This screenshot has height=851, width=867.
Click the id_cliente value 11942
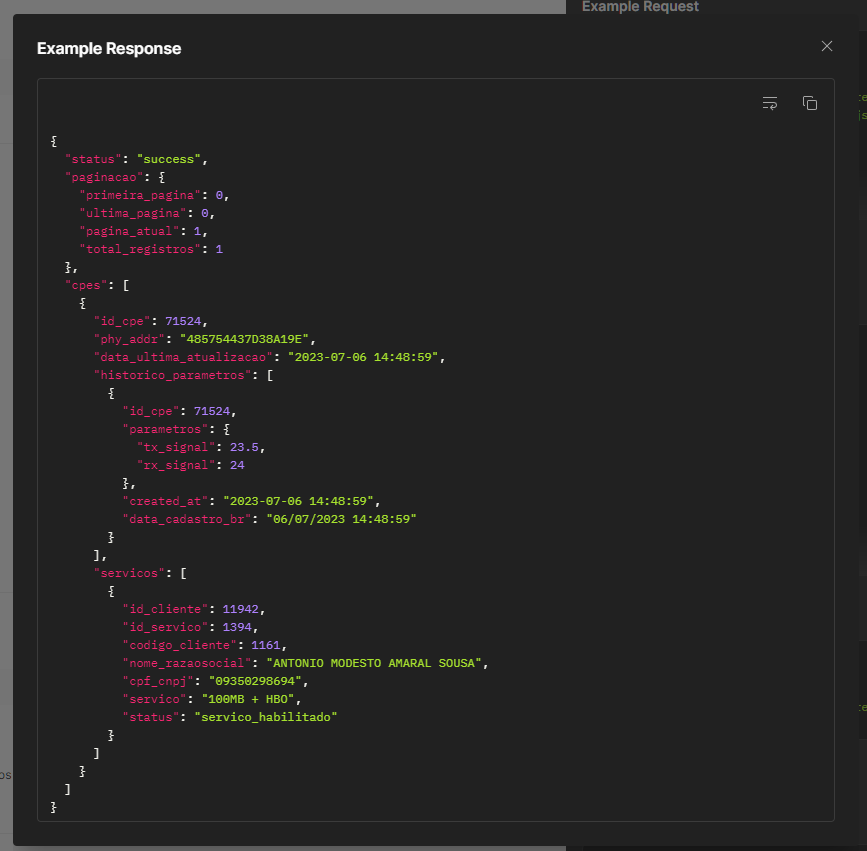pos(241,609)
